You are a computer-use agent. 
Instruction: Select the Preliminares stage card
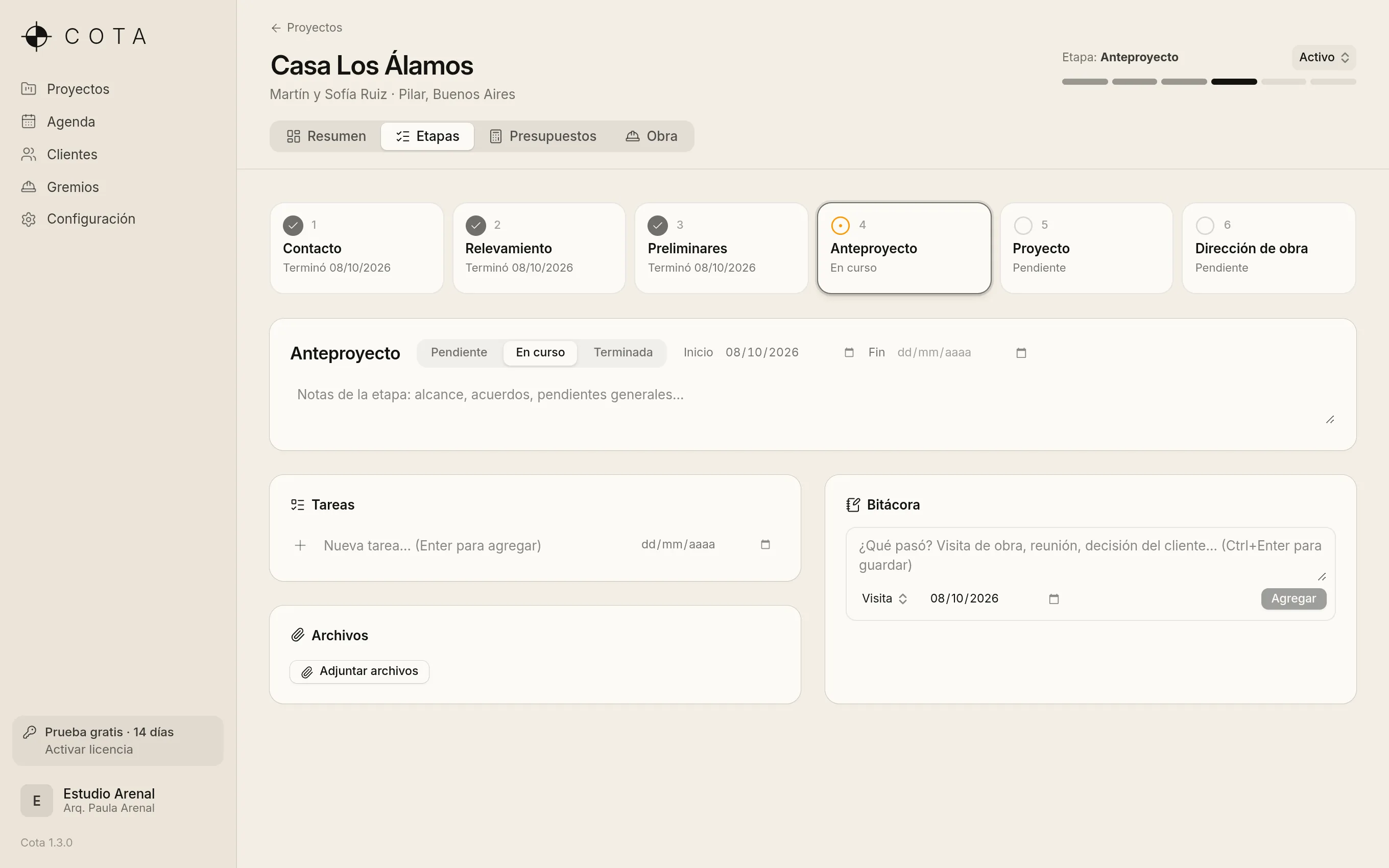(722, 248)
